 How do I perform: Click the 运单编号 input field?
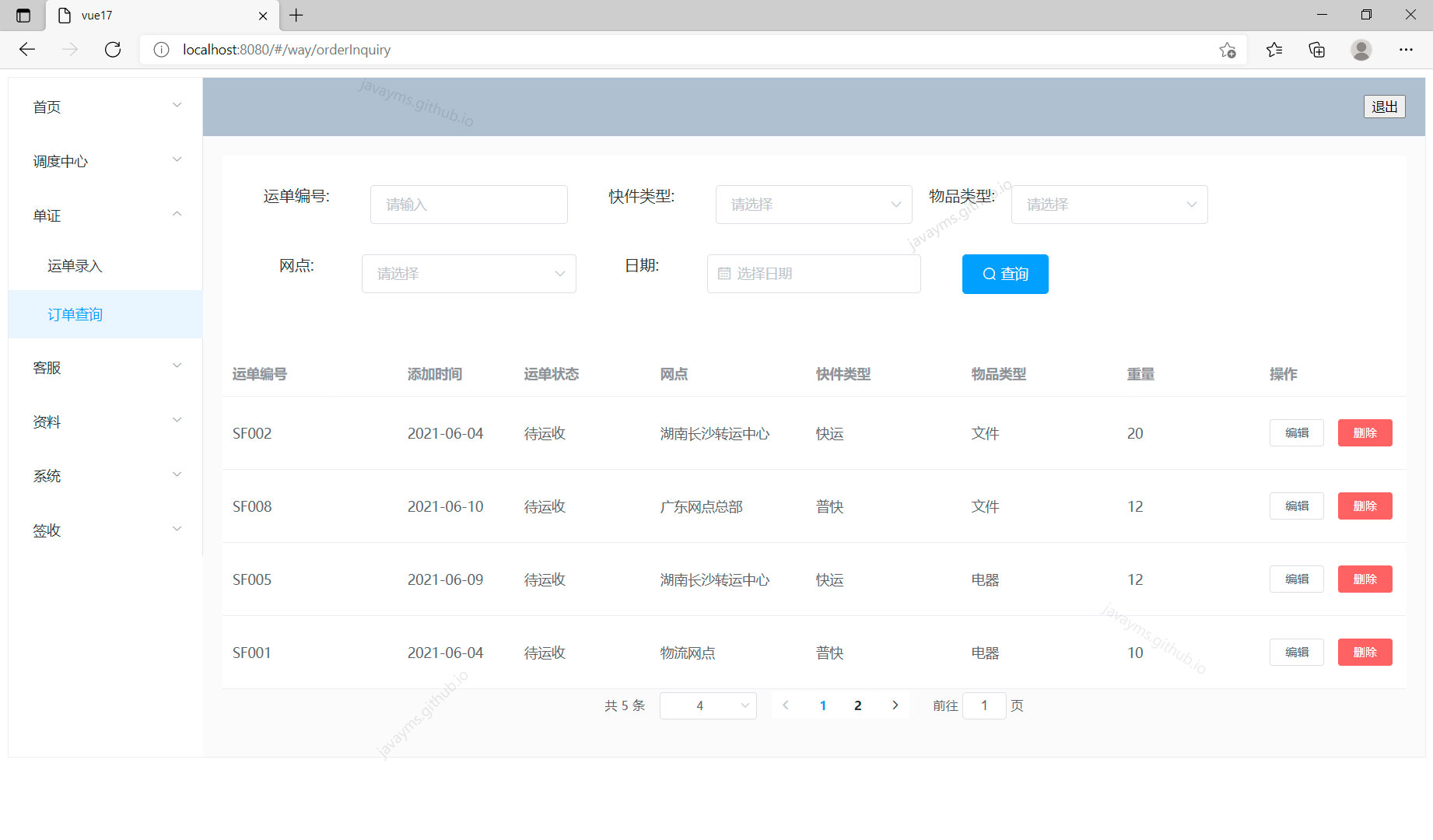469,205
